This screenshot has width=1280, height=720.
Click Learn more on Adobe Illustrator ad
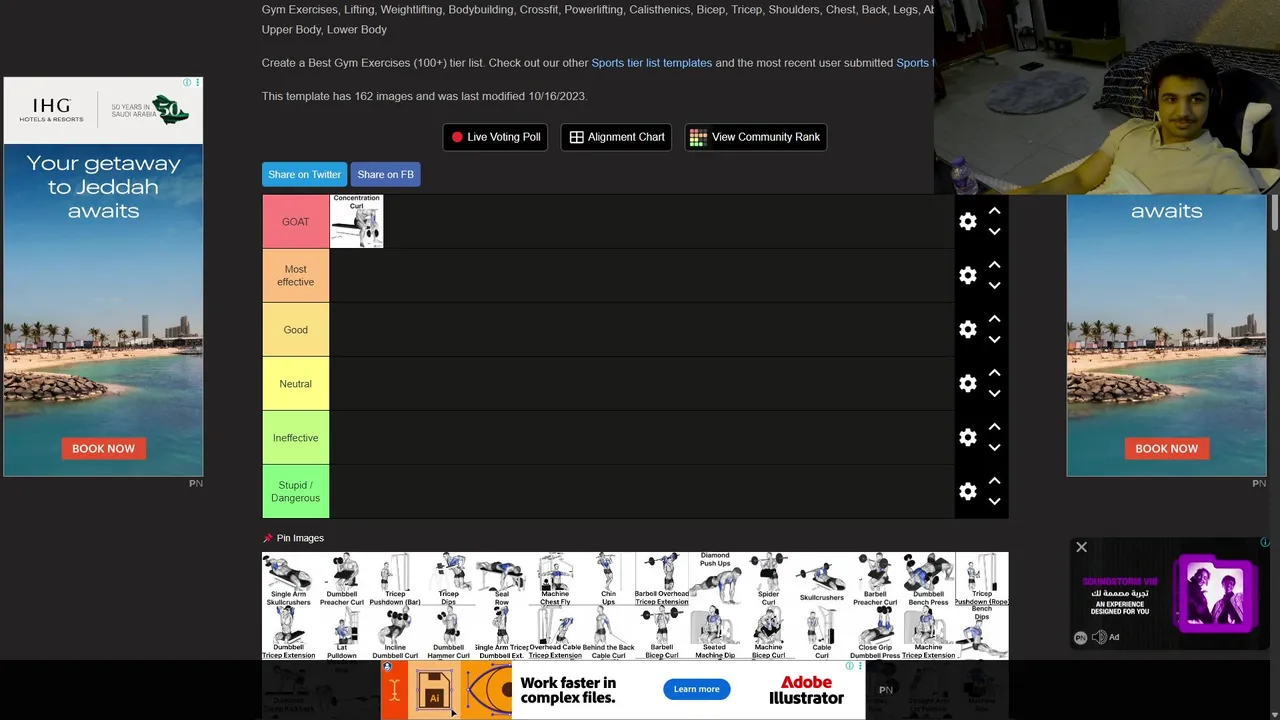coord(696,689)
